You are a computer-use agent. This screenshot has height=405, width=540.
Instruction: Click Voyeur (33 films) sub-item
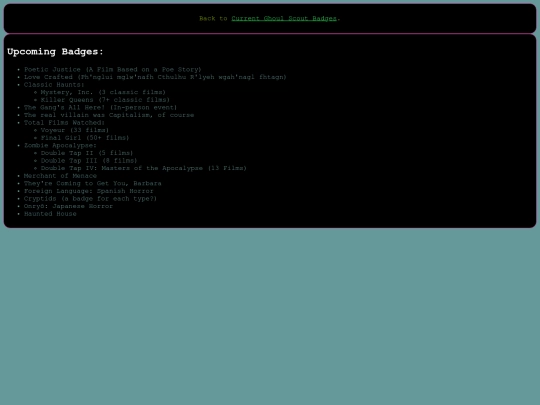pyautogui.click(x=75, y=130)
